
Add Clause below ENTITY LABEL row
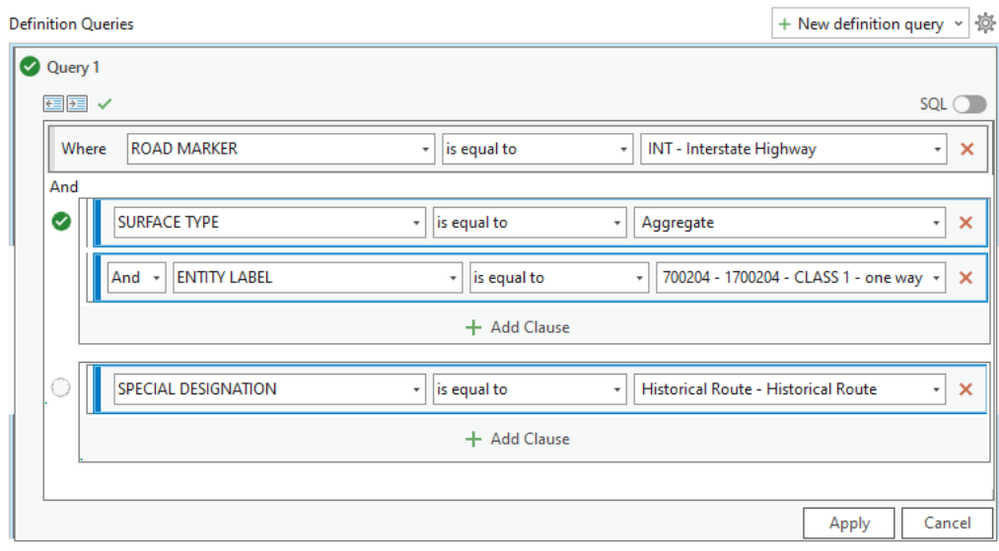pyautogui.click(x=518, y=327)
